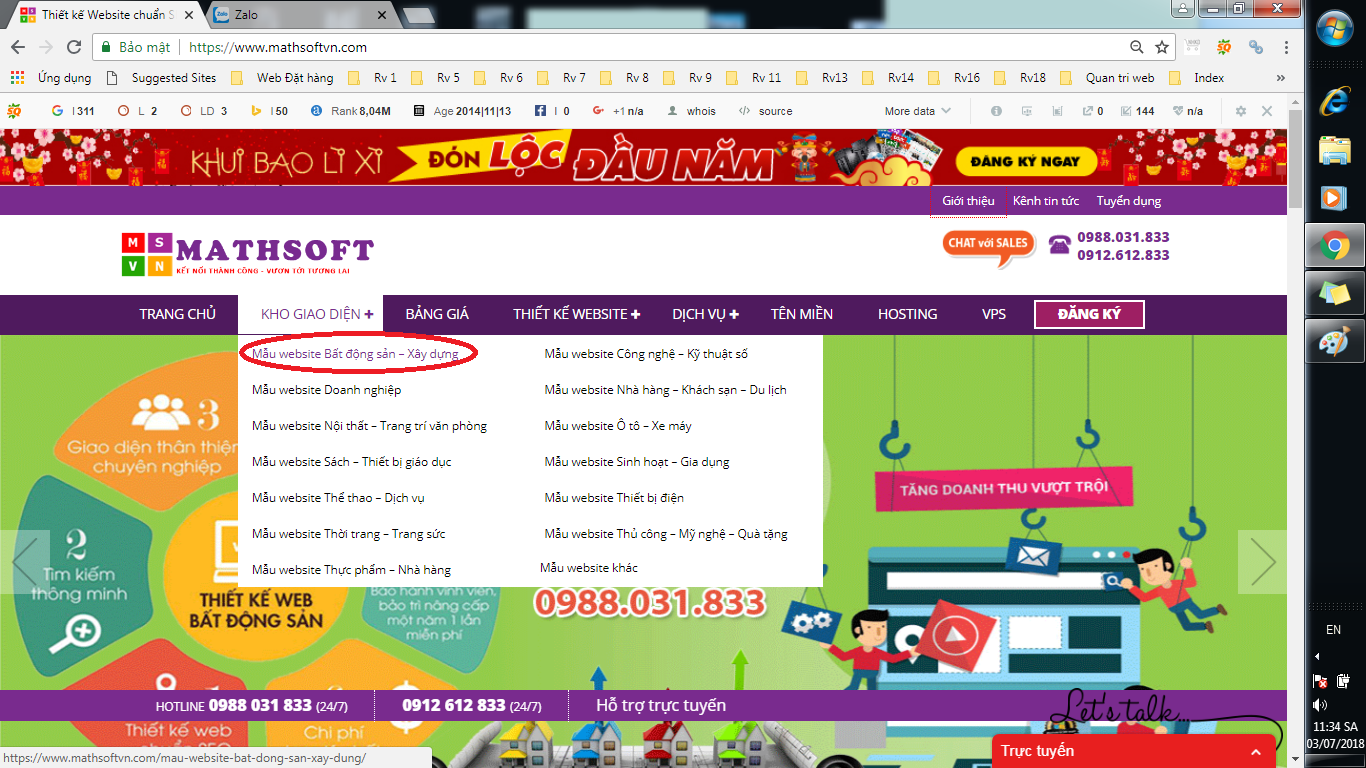The image size is (1366, 768).
Task: Click ĐĂNG KÝ NGAY on banner
Action: coord(1024,161)
